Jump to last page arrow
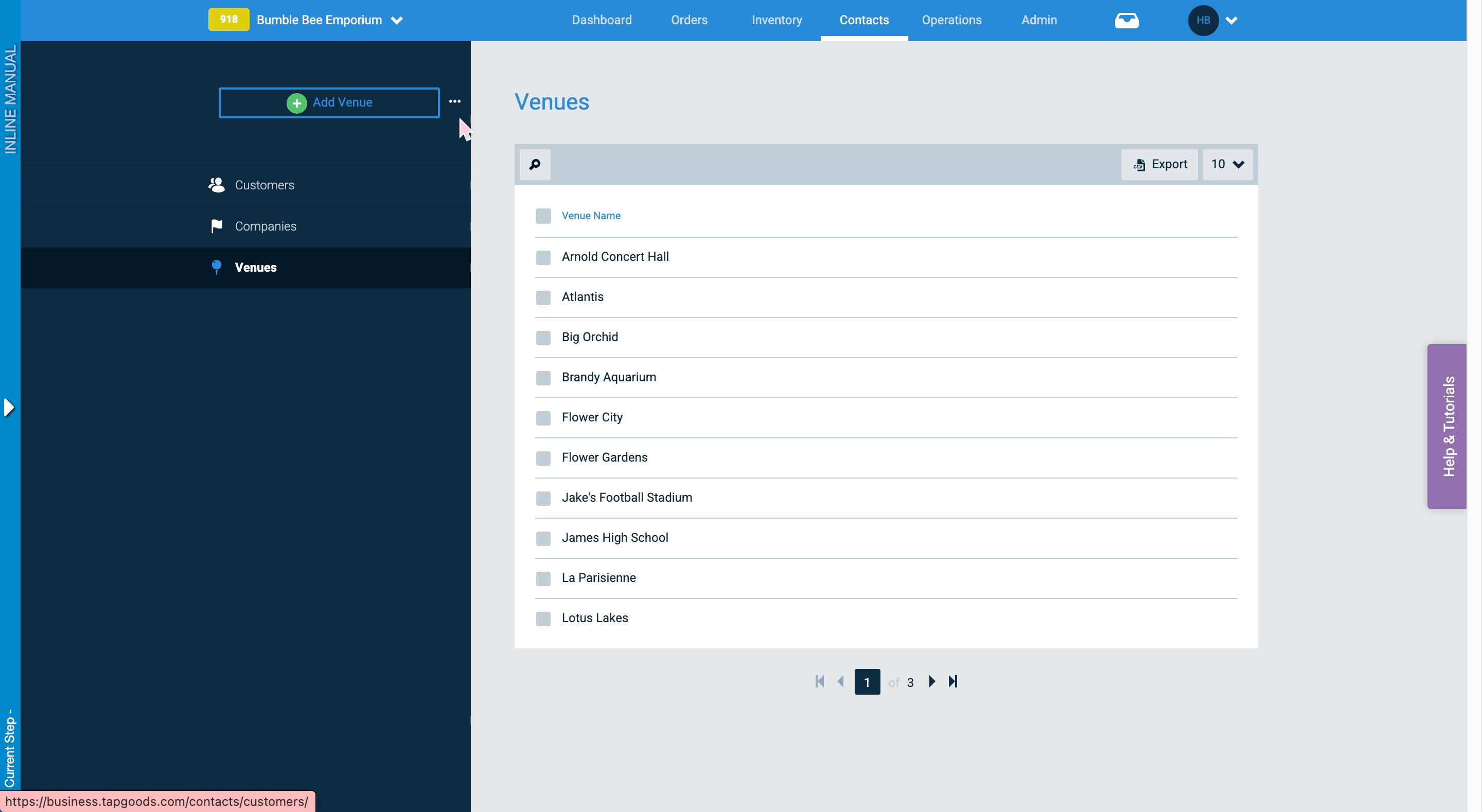This screenshot has width=1482, height=812. point(952,681)
